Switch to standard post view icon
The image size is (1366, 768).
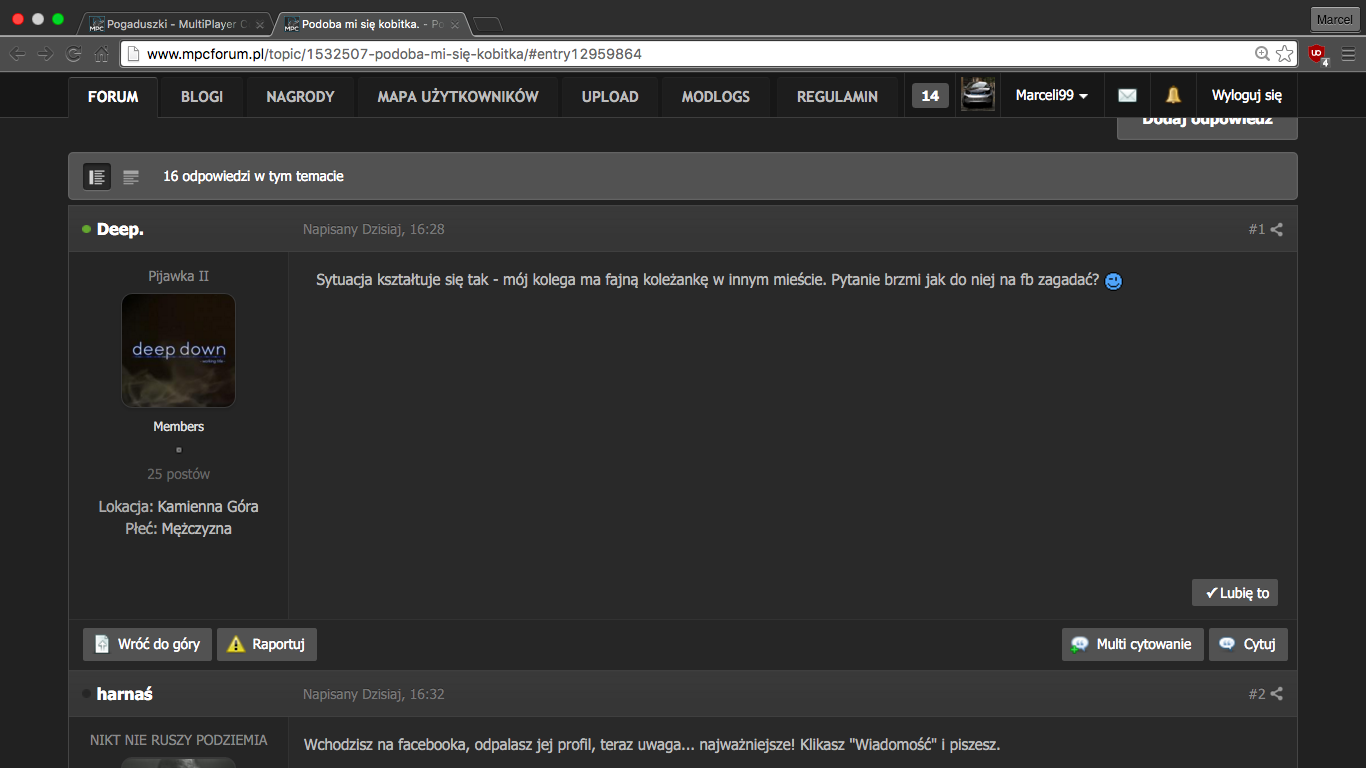(97, 177)
